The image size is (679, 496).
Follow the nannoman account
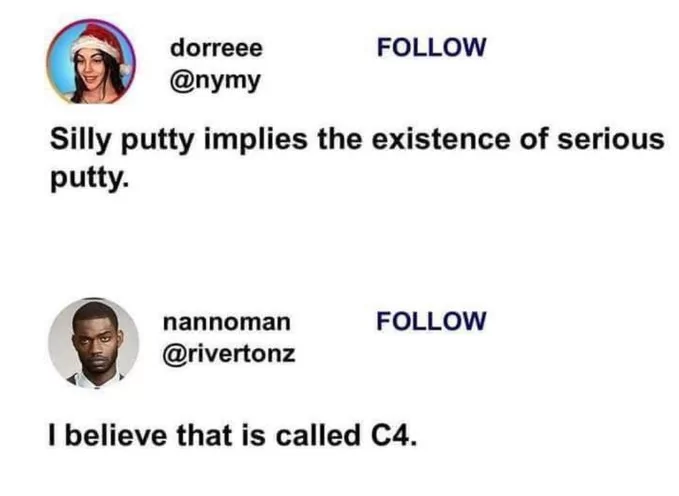click(x=431, y=321)
